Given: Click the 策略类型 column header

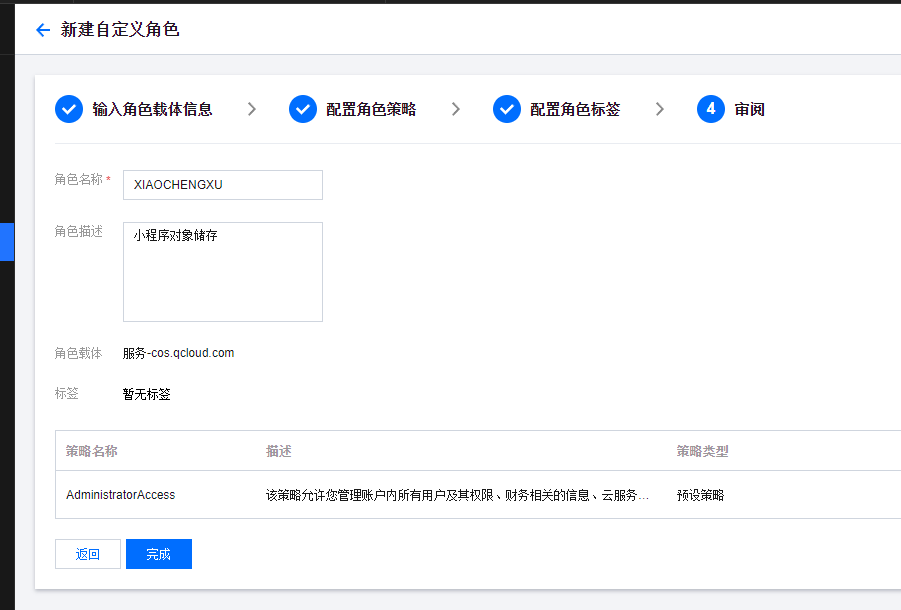Looking at the screenshot, I should click(702, 451).
